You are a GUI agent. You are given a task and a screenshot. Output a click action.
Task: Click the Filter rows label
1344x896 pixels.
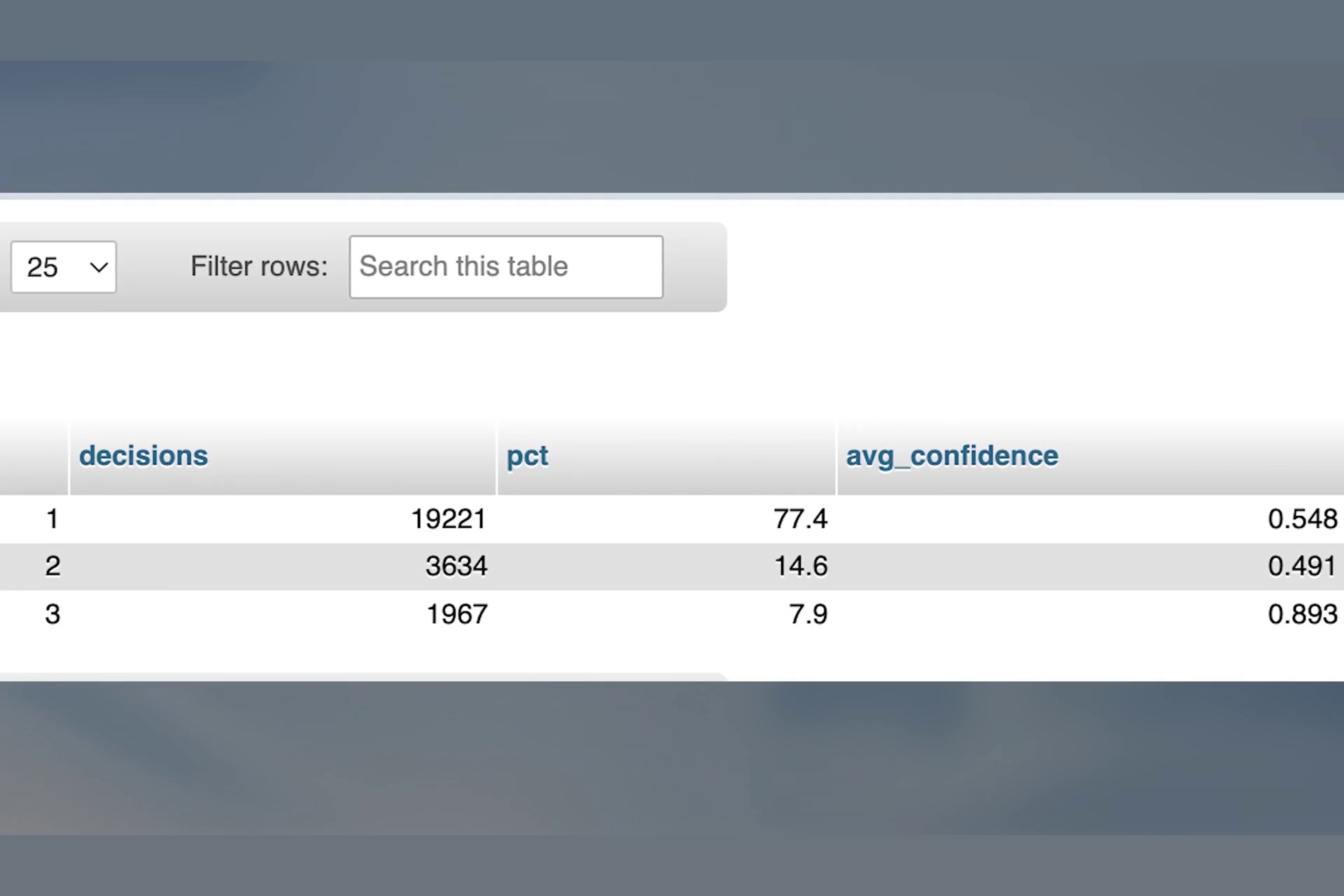[259, 267]
